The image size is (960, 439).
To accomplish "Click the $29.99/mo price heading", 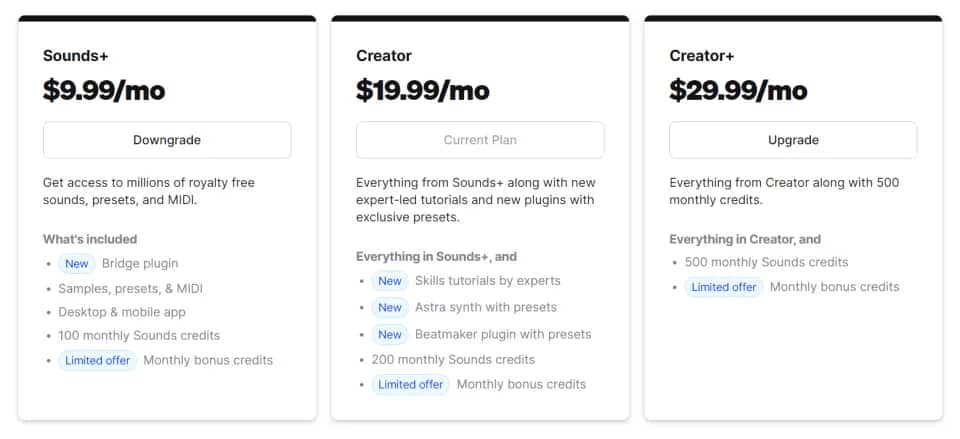I will [738, 91].
